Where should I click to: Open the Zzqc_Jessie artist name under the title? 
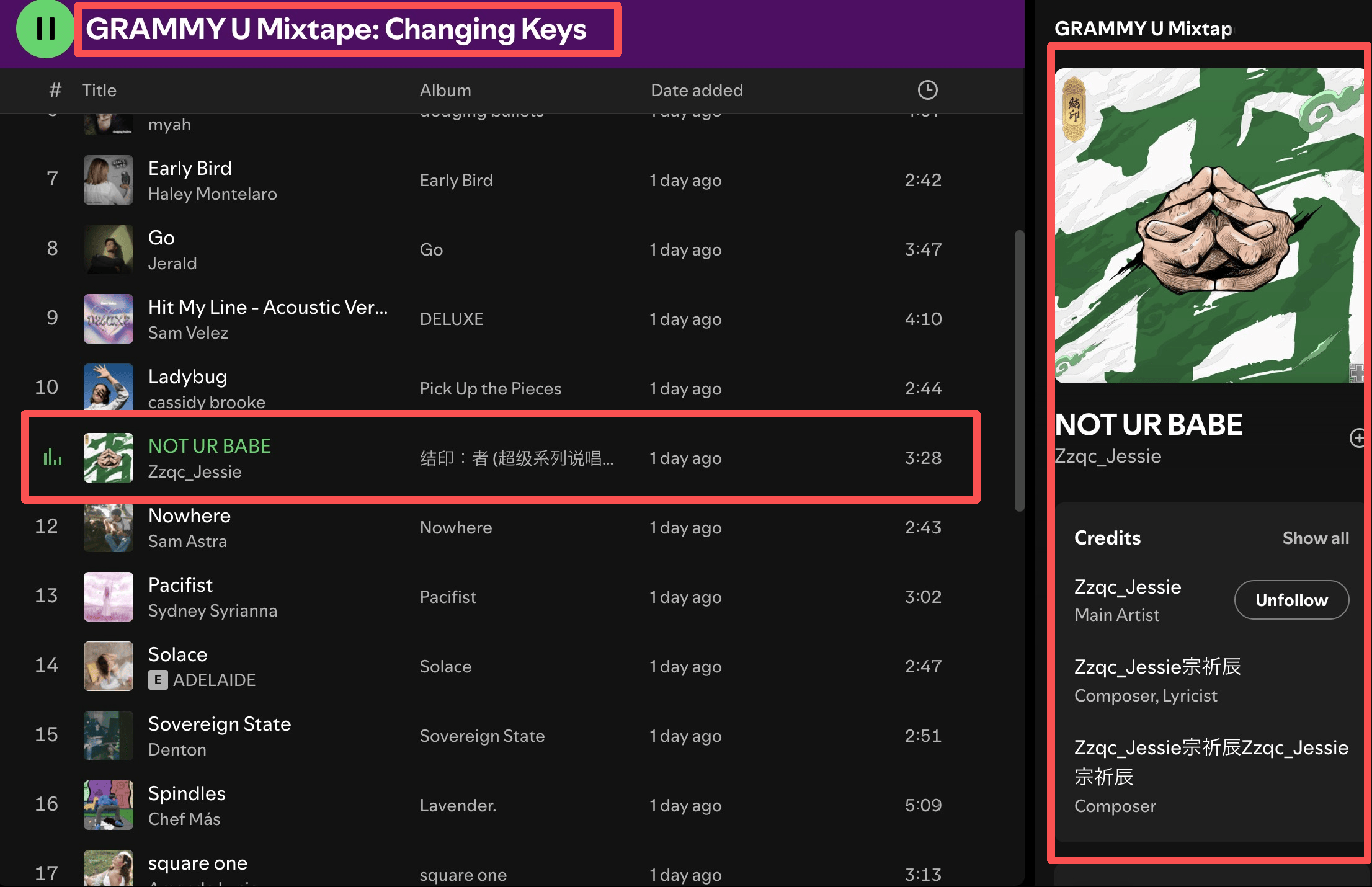(1108, 457)
